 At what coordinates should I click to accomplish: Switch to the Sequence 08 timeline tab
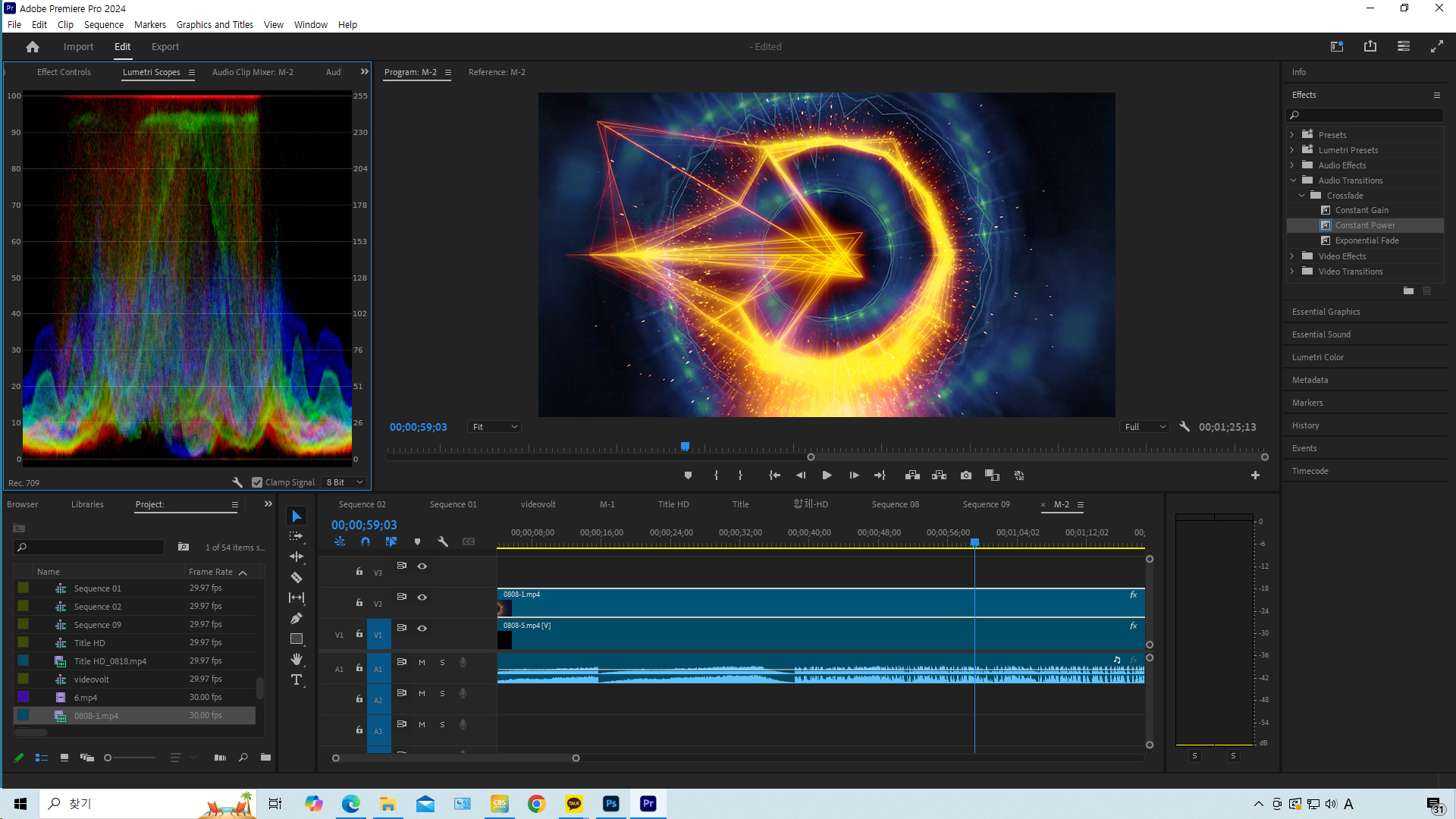tap(895, 504)
